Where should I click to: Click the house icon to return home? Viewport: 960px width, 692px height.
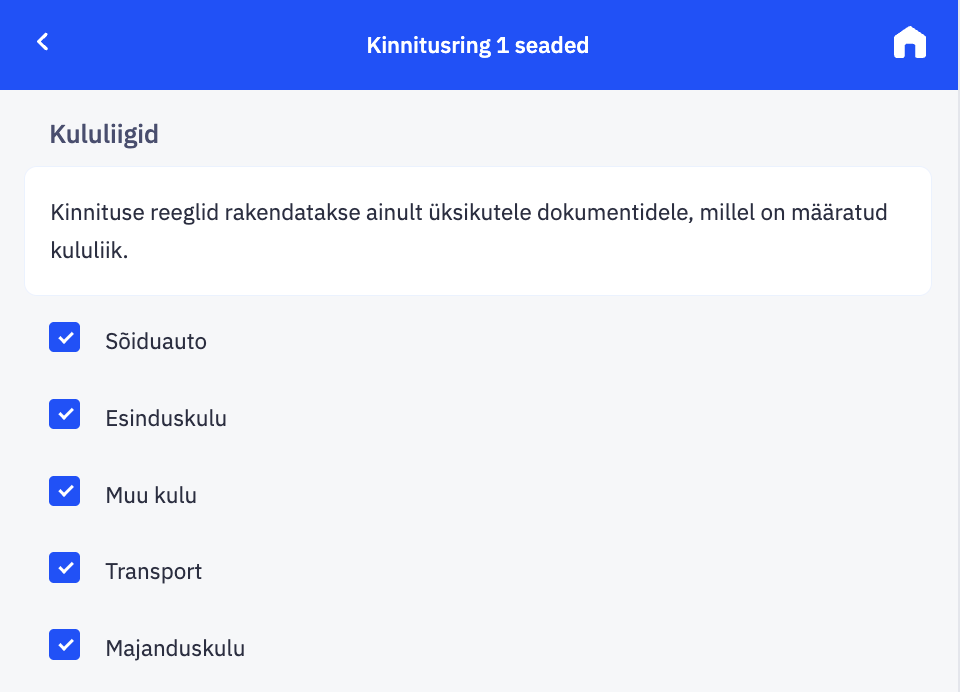point(909,42)
